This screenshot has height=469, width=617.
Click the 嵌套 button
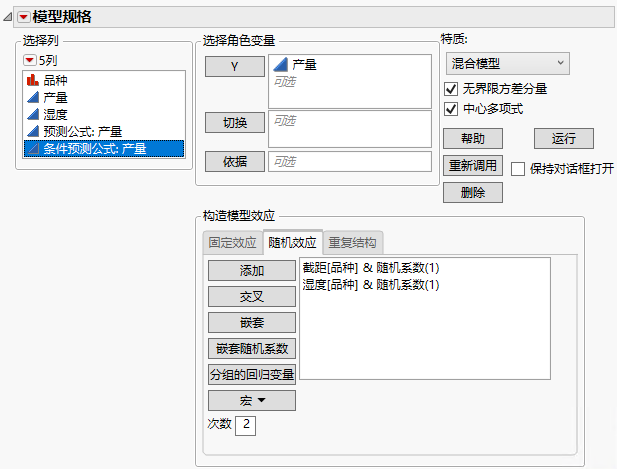(x=252, y=322)
